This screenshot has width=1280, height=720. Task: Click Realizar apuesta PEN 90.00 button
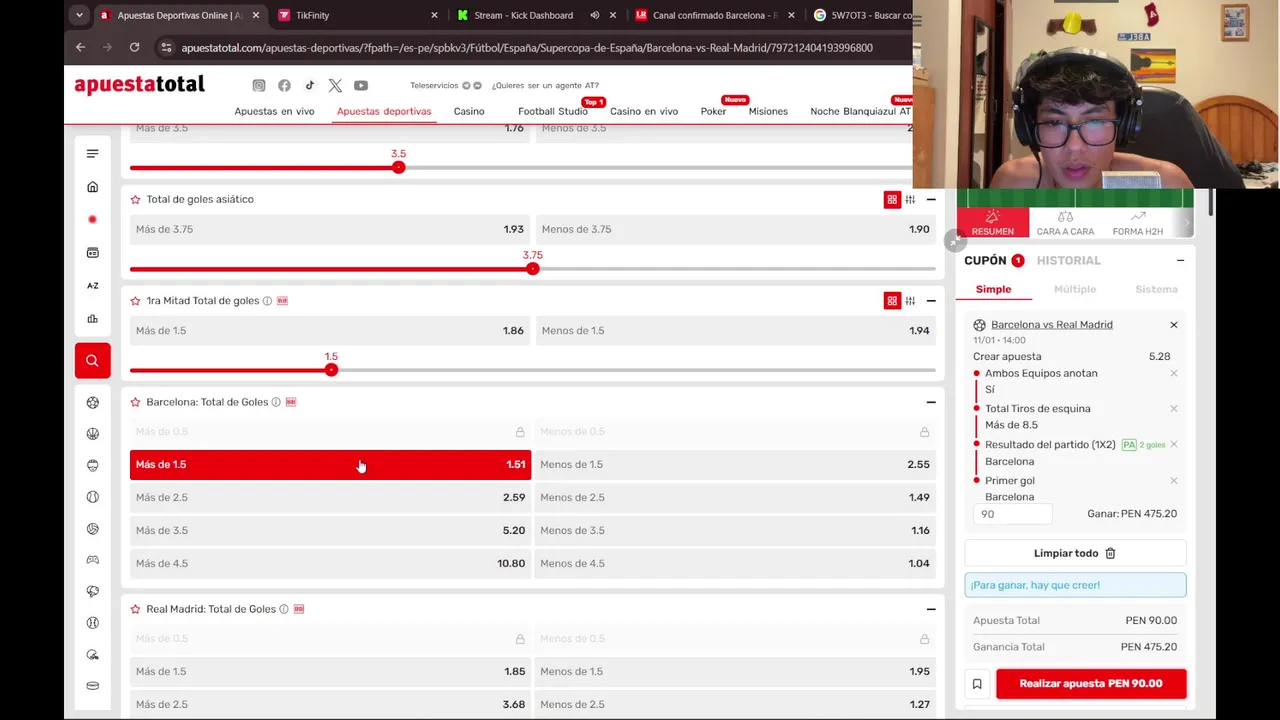point(1091,684)
